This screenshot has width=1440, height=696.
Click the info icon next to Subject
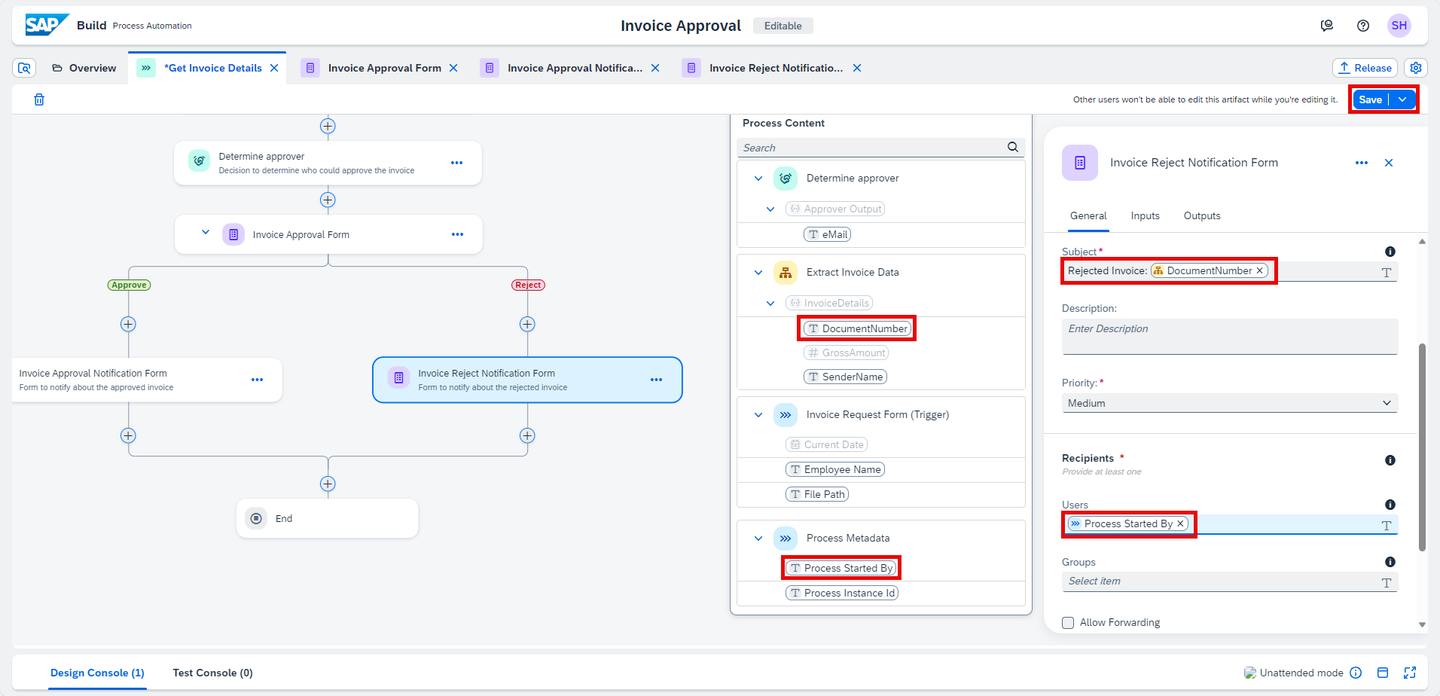(1390, 252)
